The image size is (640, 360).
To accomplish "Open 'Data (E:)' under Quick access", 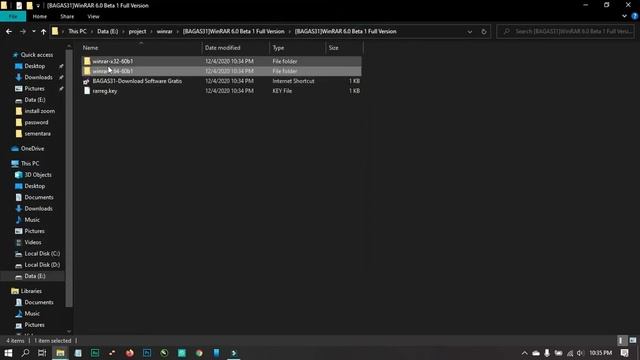I will pyautogui.click(x=35, y=100).
